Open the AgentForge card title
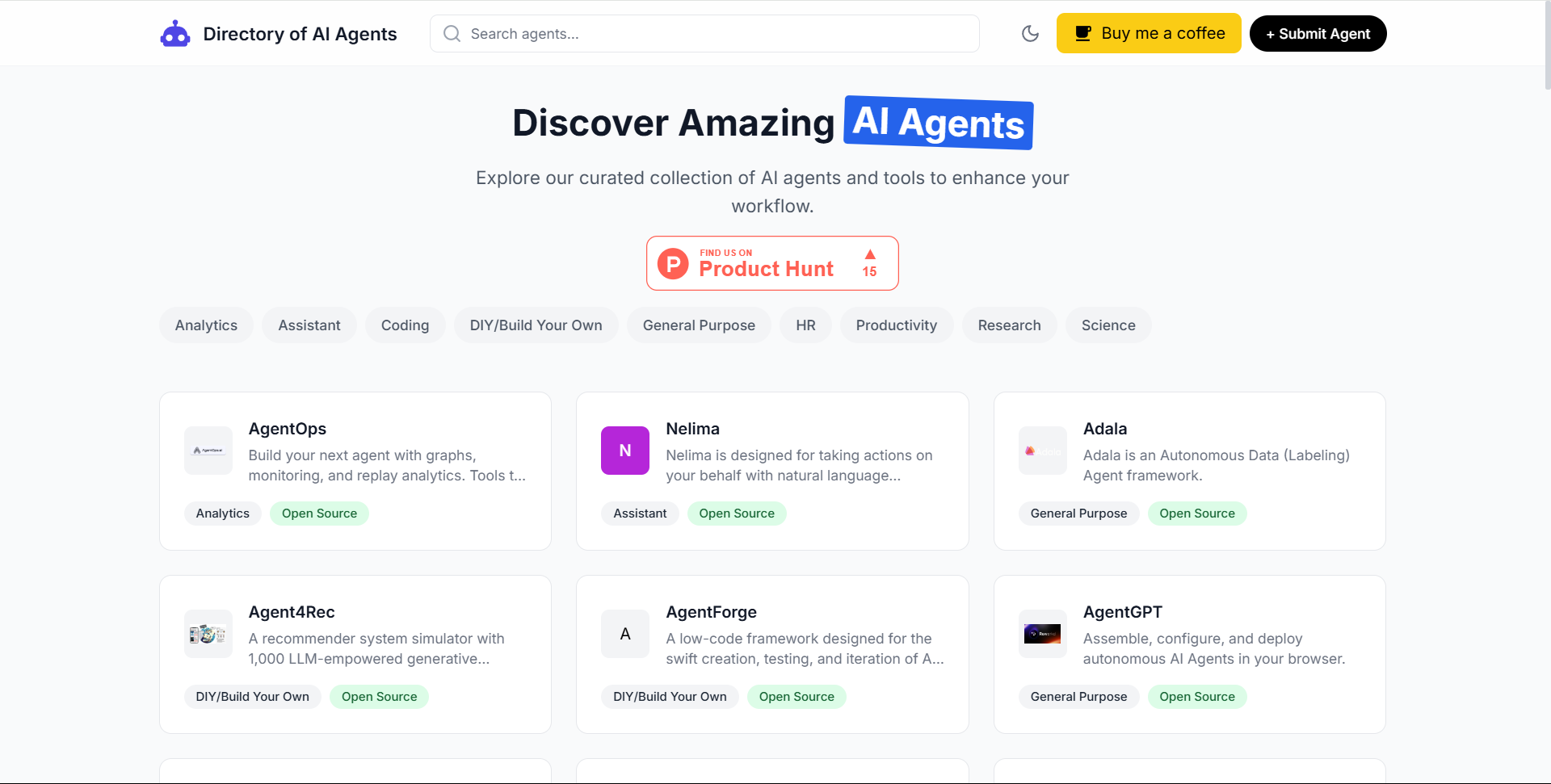The height and width of the screenshot is (784, 1551). point(711,612)
